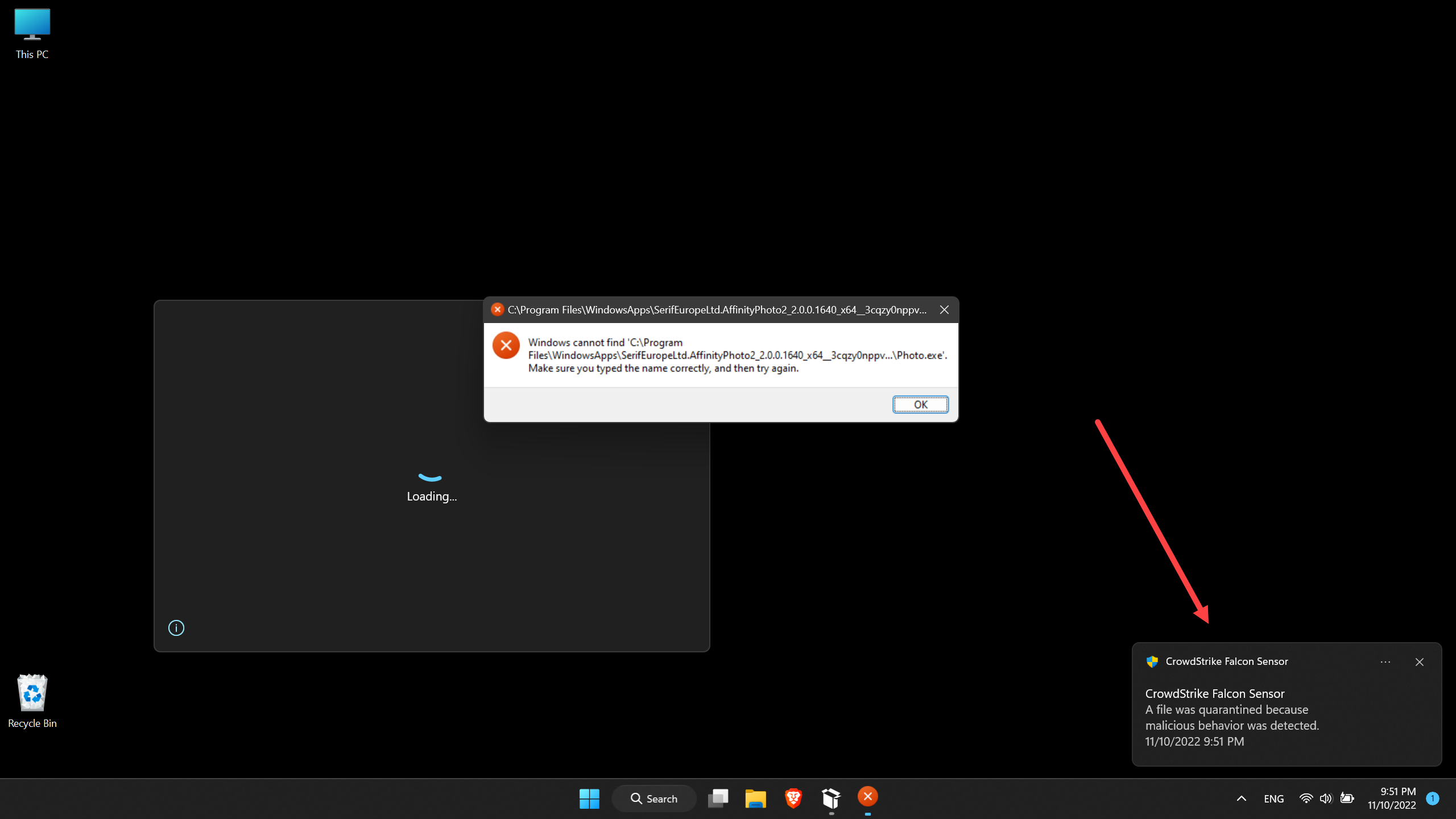
Task: Click the package box app taskbar icon
Action: (831, 799)
